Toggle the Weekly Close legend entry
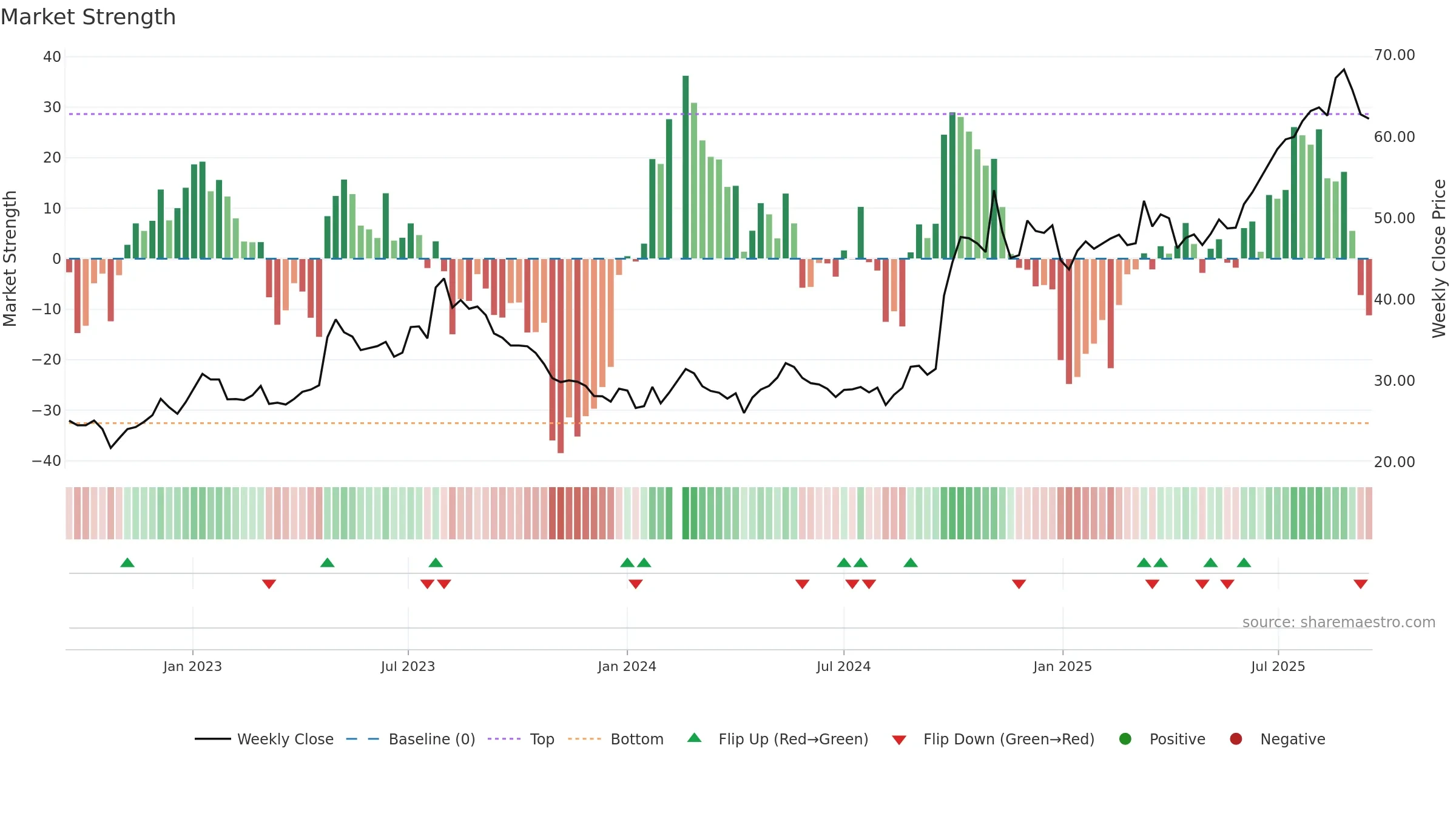The width and height of the screenshot is (1456, 819). tap(264, 739)
